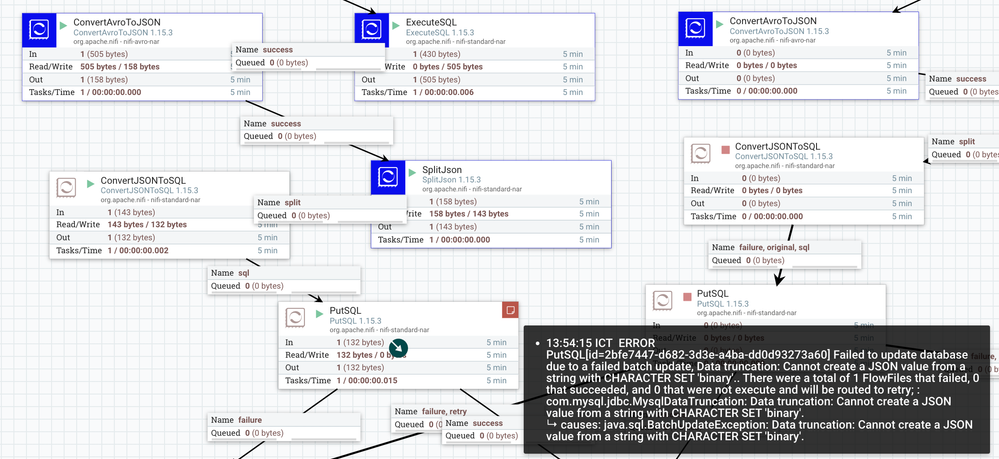Click the icon of the ConvertAvroToJSON processor with 505 bytes In
This screenshot has width=999, height=459.
pos(39,30)
